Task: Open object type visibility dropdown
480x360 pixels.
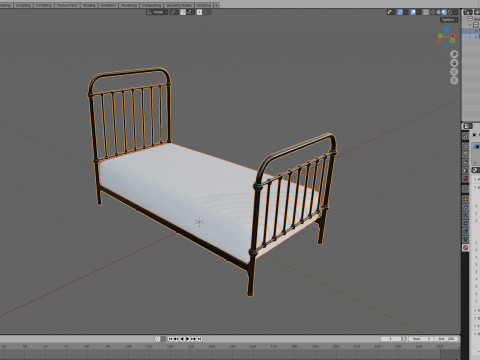Action: click(391, 12)
